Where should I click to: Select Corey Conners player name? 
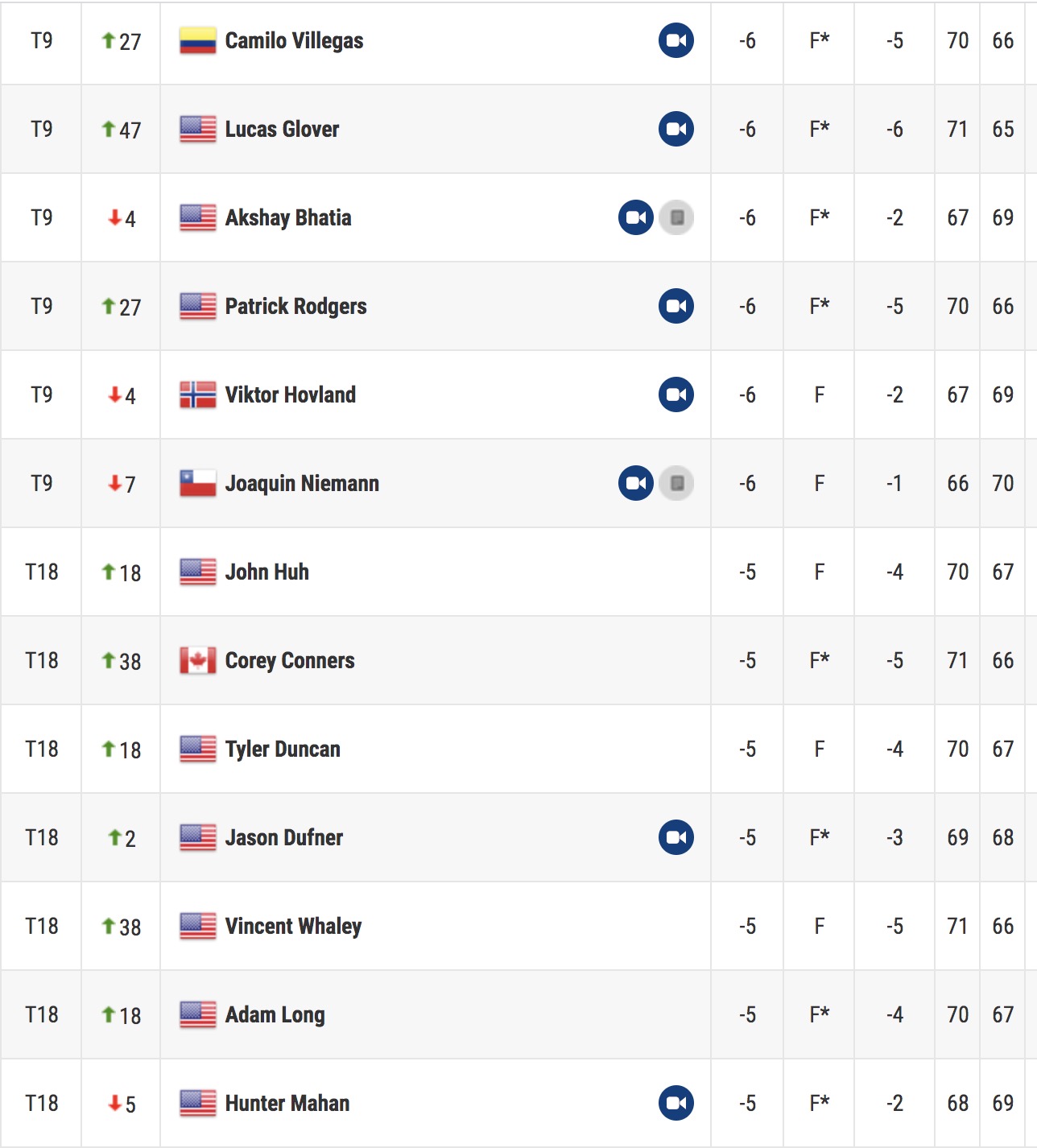pos(290,660)
